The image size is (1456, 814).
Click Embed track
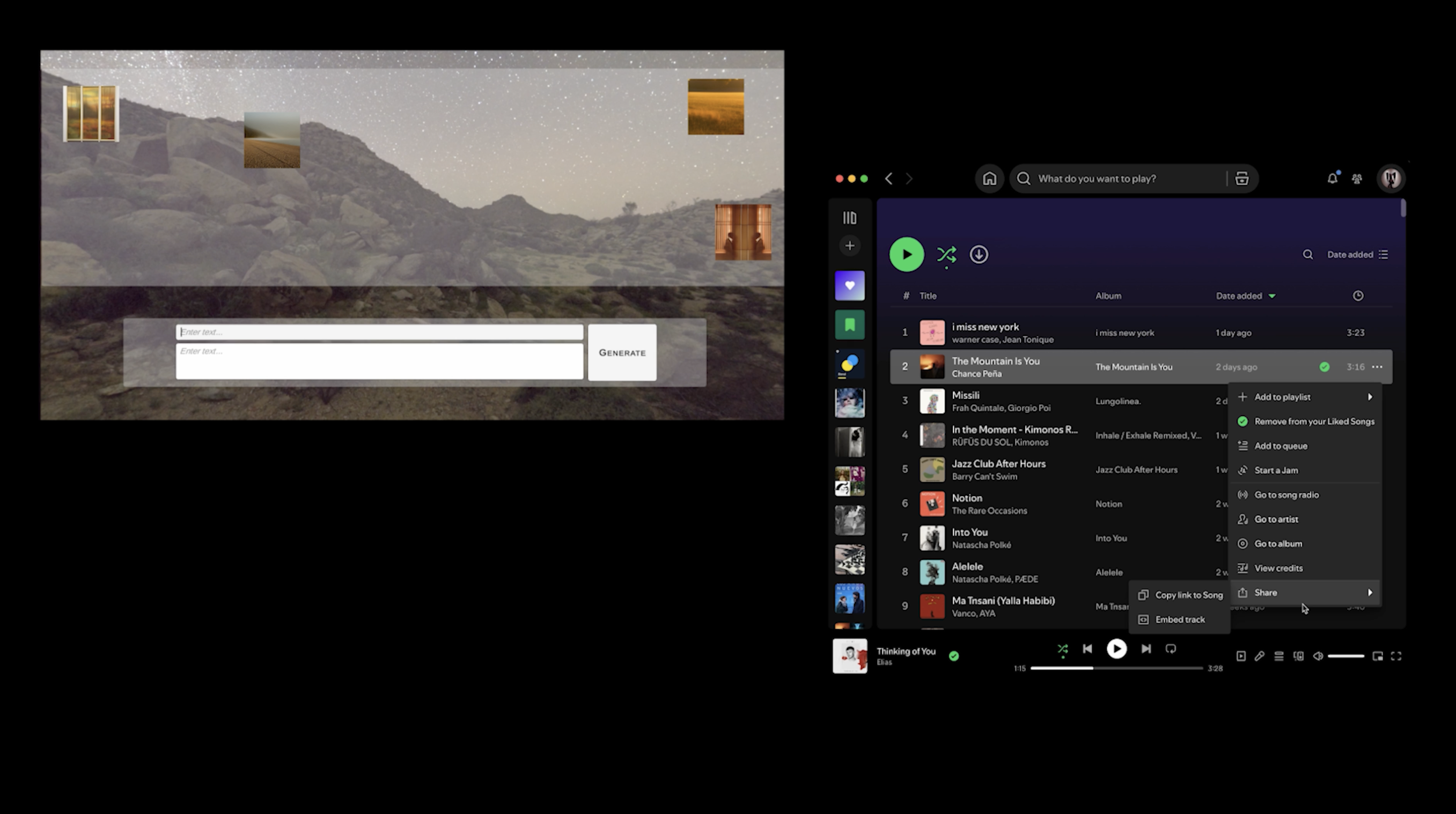tap(1180, 620)
